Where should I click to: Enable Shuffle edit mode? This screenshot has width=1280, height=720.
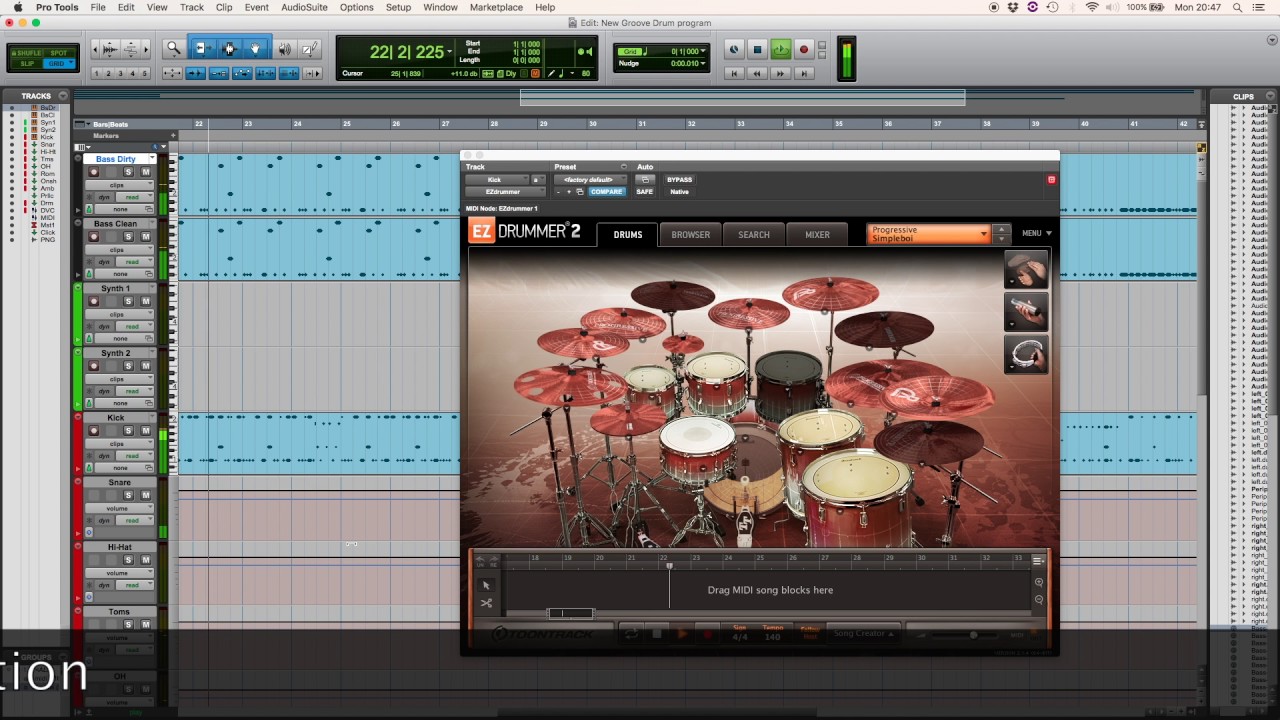(x=25, y=53)
